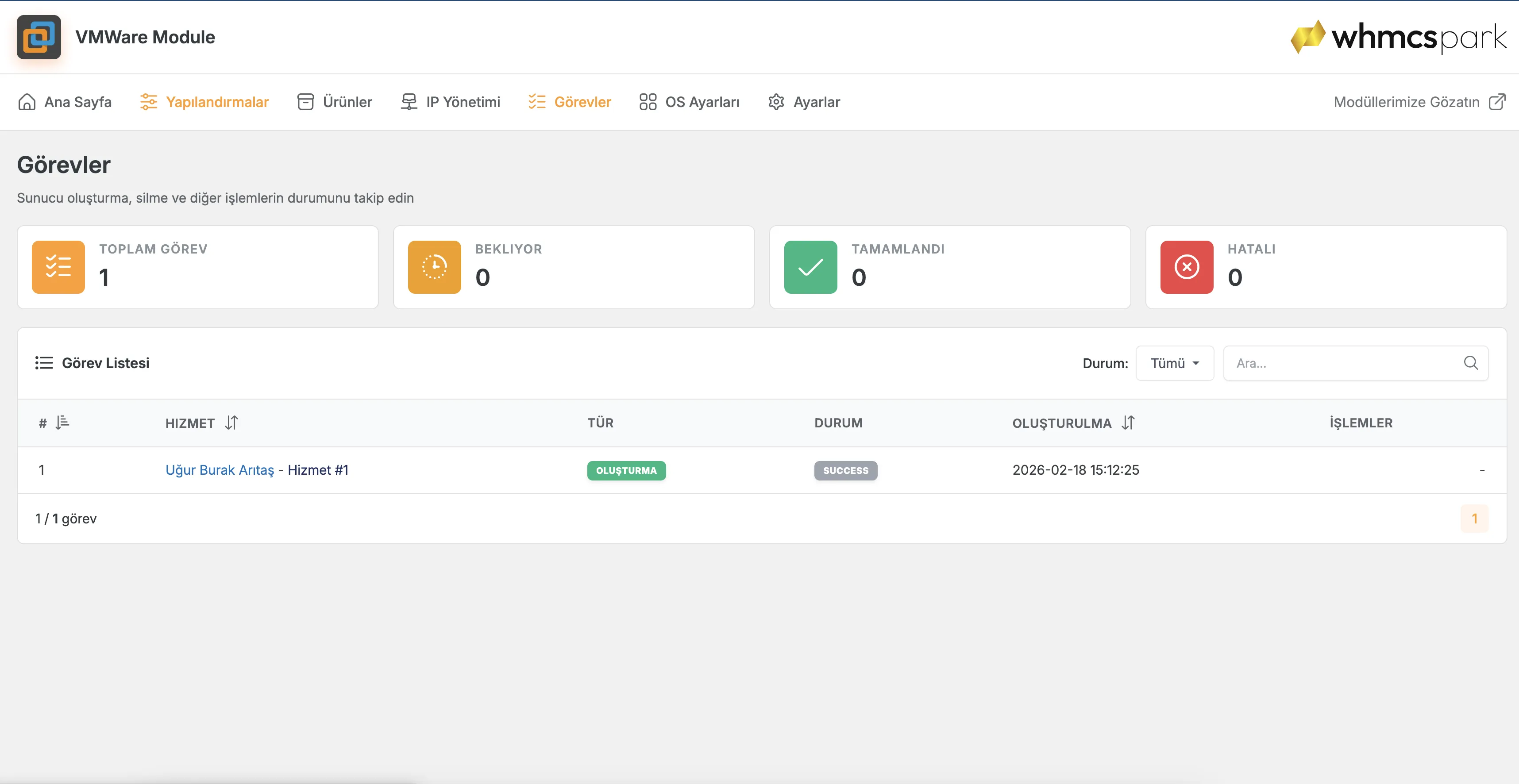Click the Ayarlar gear icon

coord(776,102)
